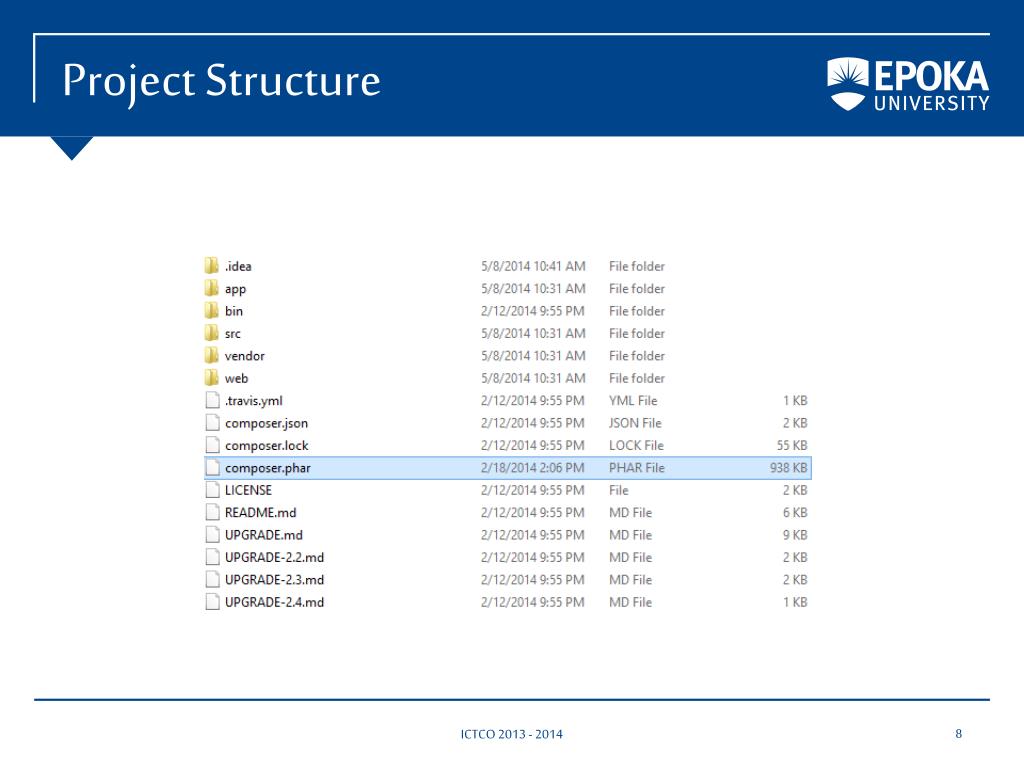Select the app folder name
The width and height of the screenshot is (1024, 768).
[x=235, y=289]
